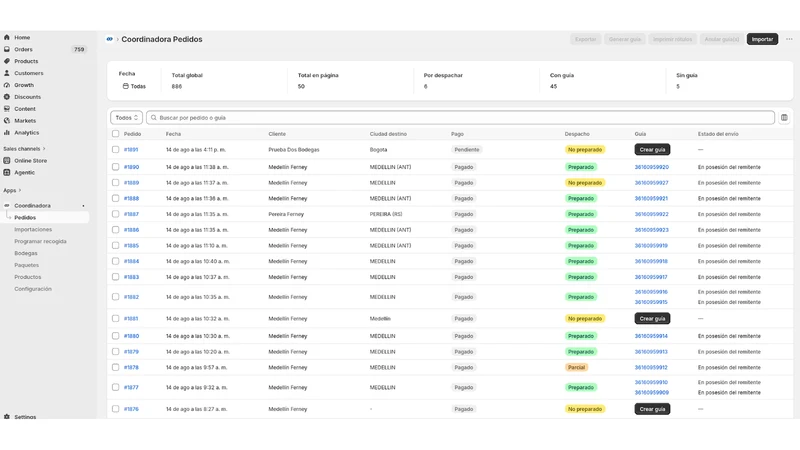Check the box for order #1889
This screenshot has height=450, width=800.
[x=115, y=183]
